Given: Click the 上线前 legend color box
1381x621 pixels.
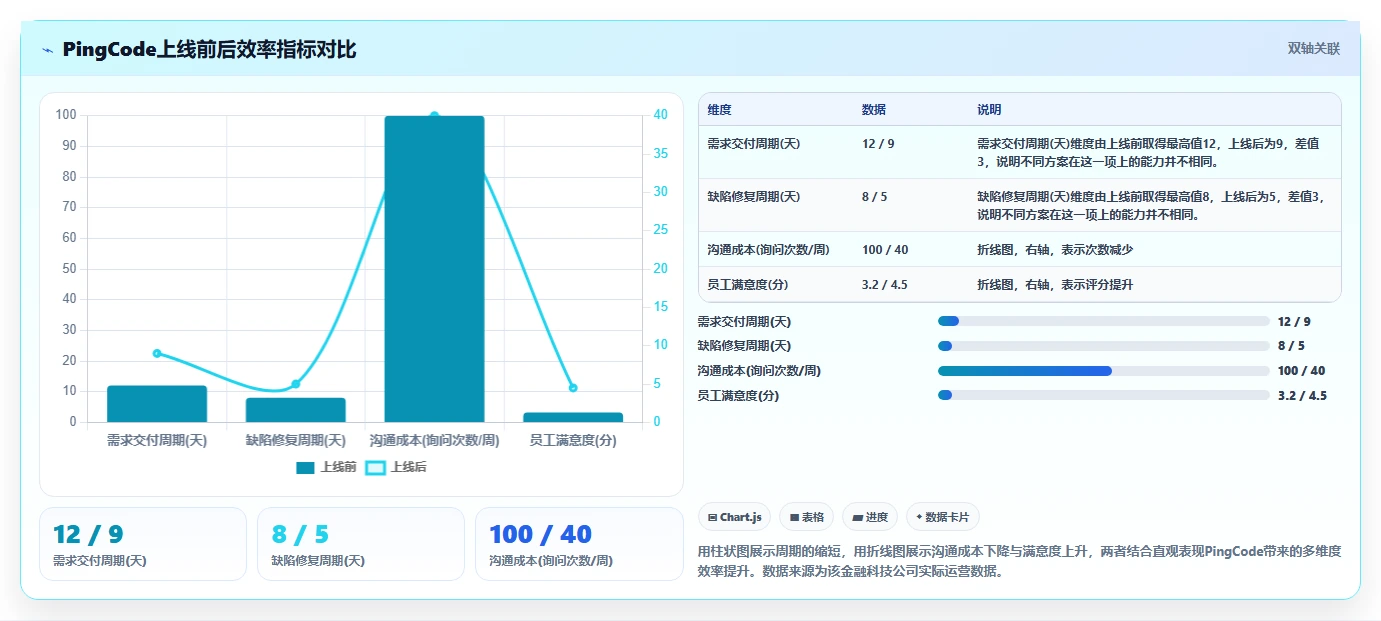Looking at the screenshot, I should tap(305, 468).
